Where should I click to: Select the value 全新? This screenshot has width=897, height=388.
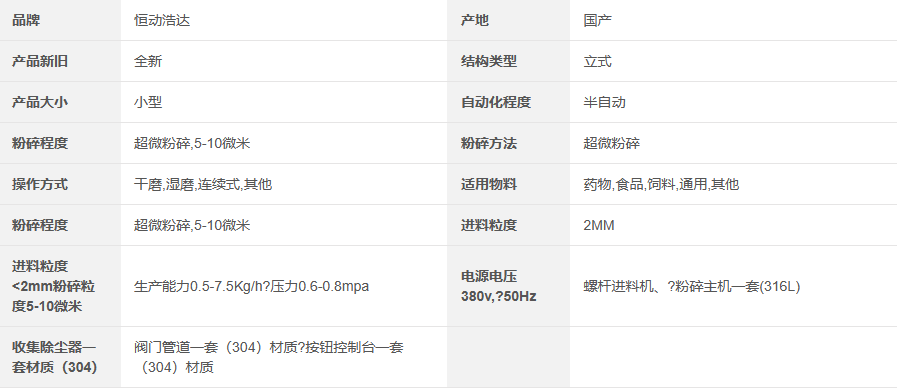tap(148, 61)
